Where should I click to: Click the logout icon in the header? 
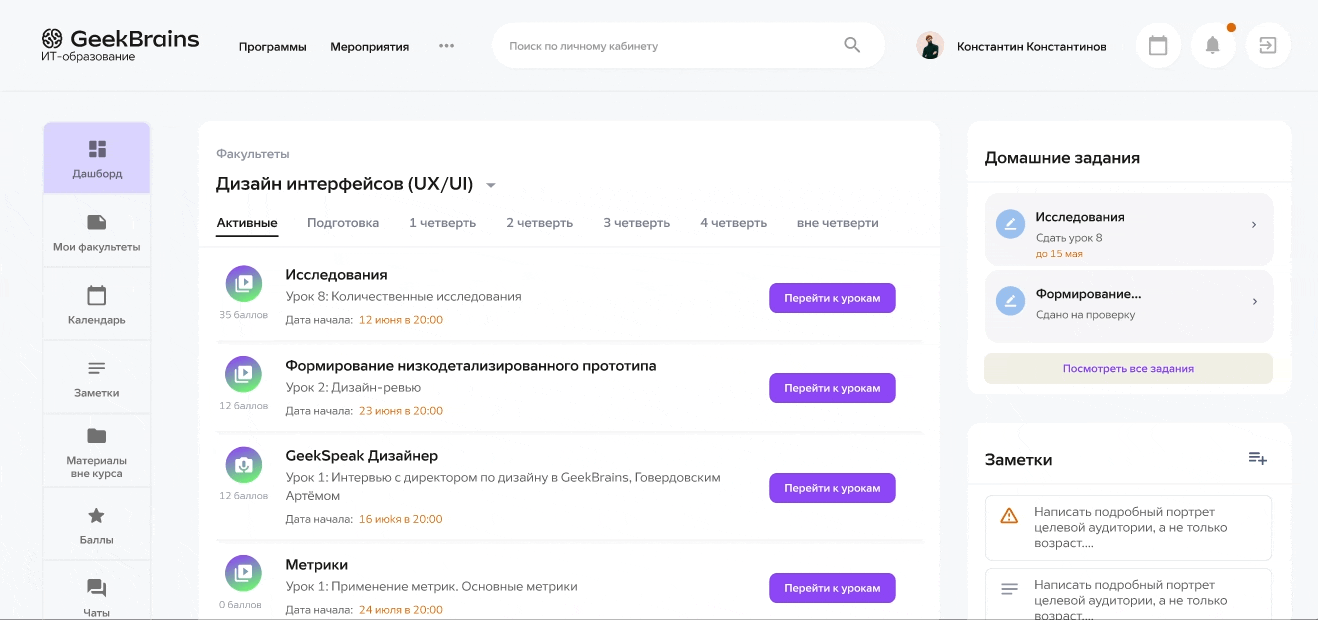1267,44
